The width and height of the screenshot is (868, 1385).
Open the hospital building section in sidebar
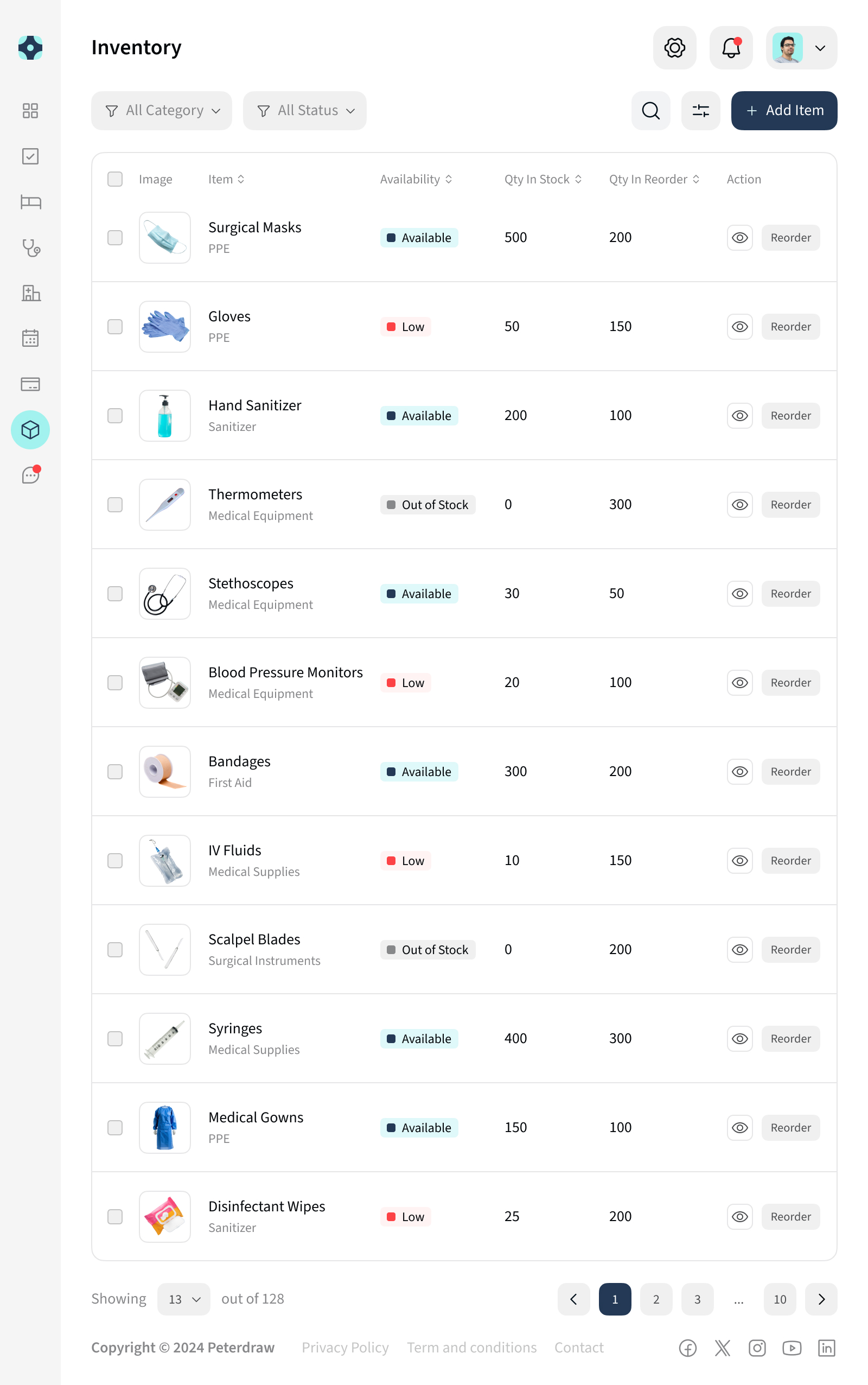(x=30, y=294)
